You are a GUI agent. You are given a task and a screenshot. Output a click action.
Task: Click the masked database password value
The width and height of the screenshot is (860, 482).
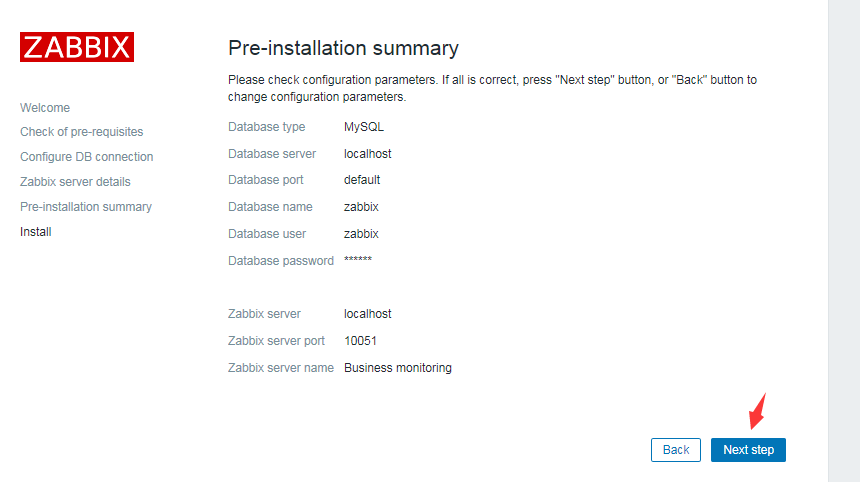coord(358,261)
